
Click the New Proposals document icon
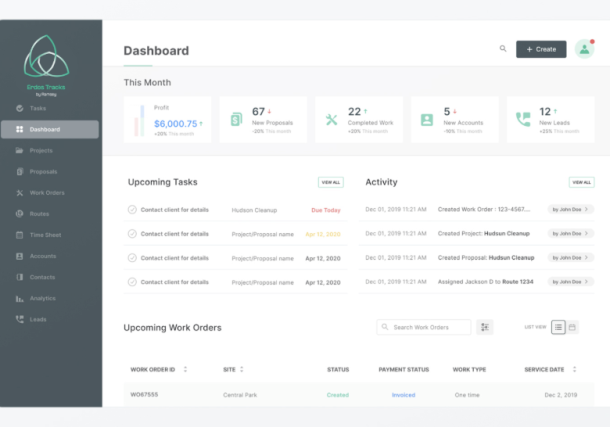236,119
